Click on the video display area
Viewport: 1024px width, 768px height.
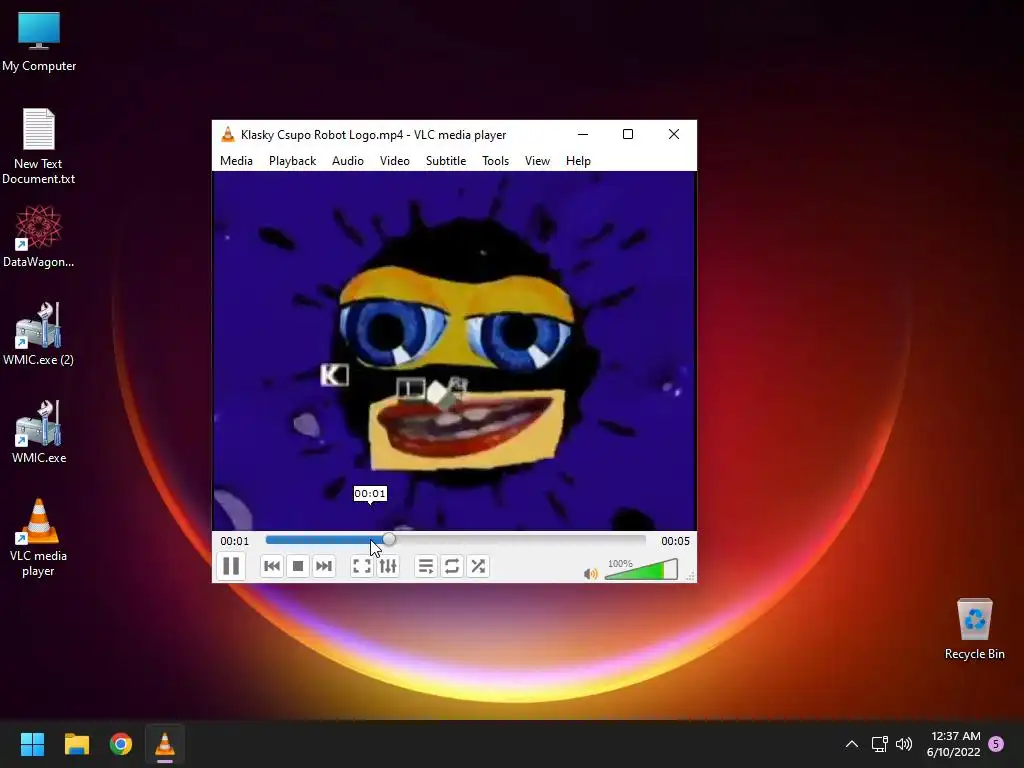coord(455,351)
